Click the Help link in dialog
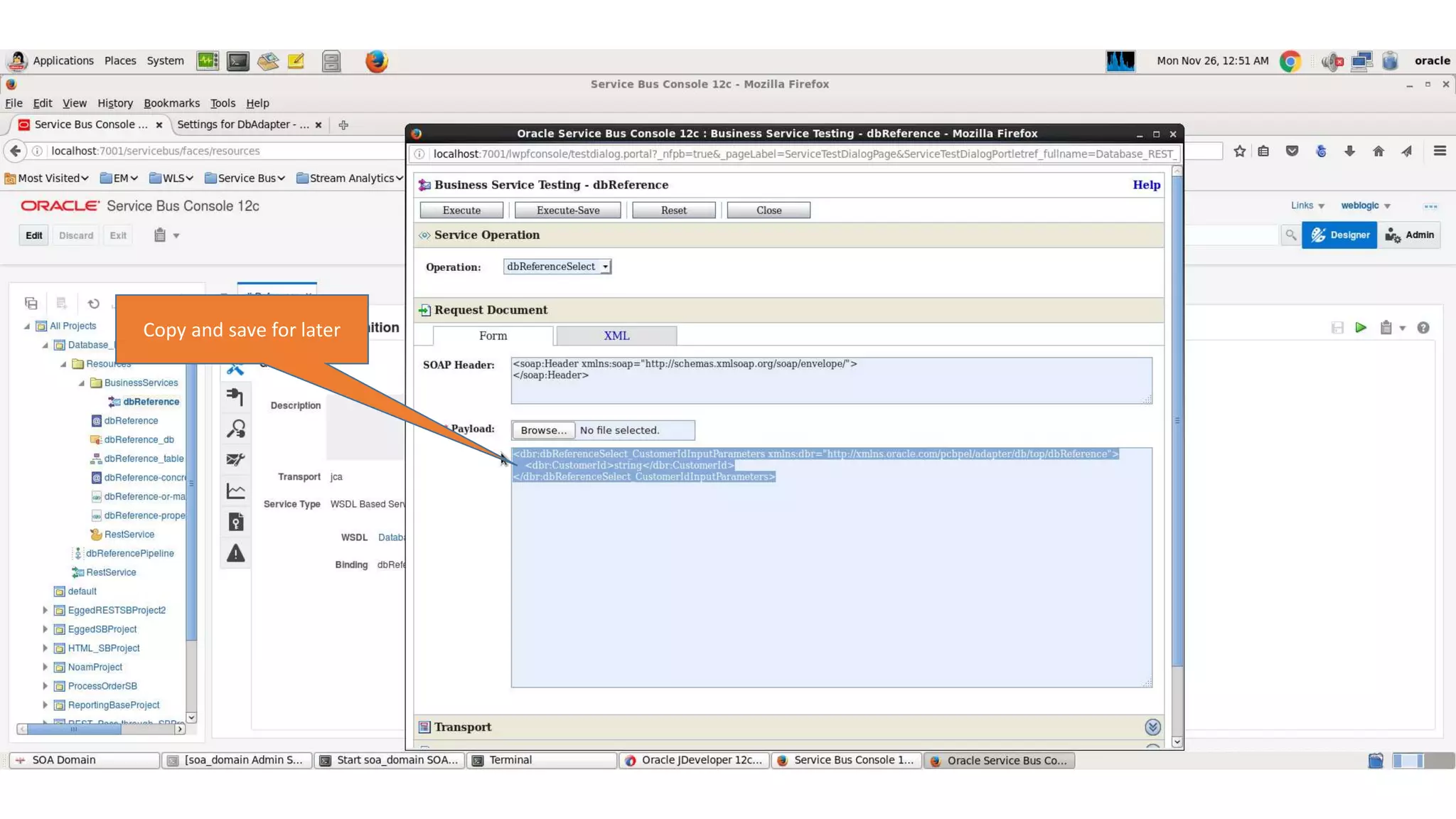 (x=1146, y=185)
